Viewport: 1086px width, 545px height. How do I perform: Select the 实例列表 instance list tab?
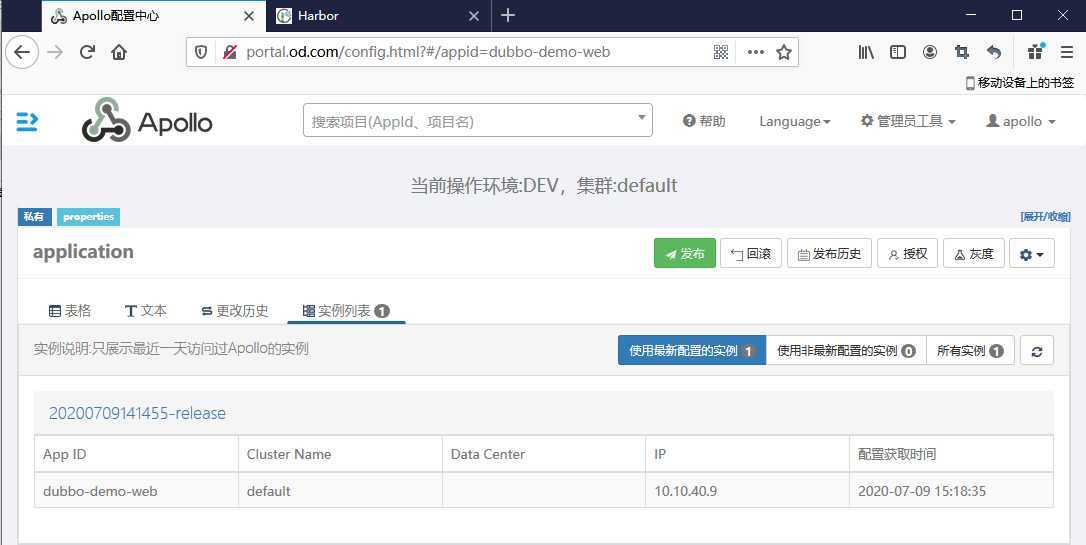[346, 311]
